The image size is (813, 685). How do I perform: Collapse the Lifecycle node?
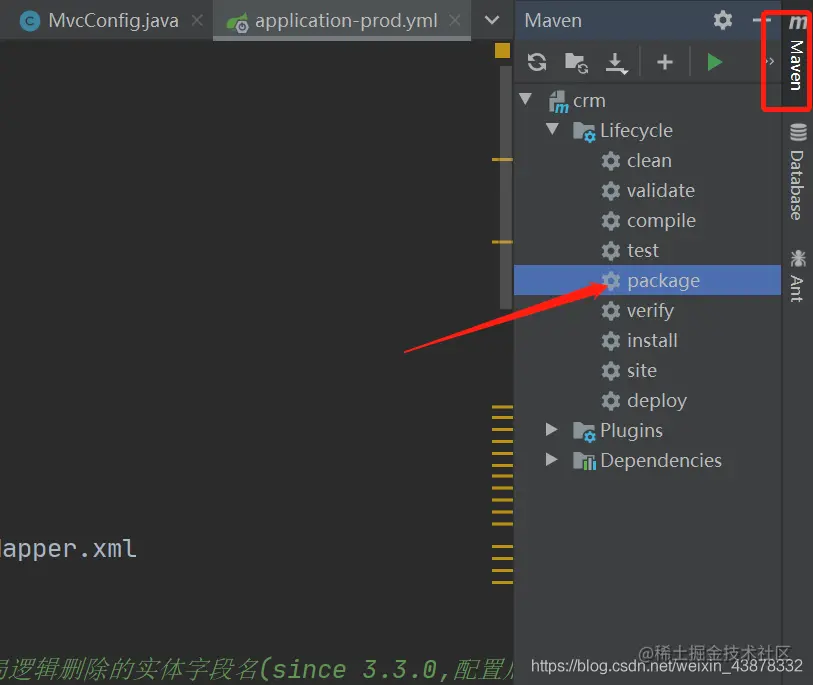[x=552, y=129]
